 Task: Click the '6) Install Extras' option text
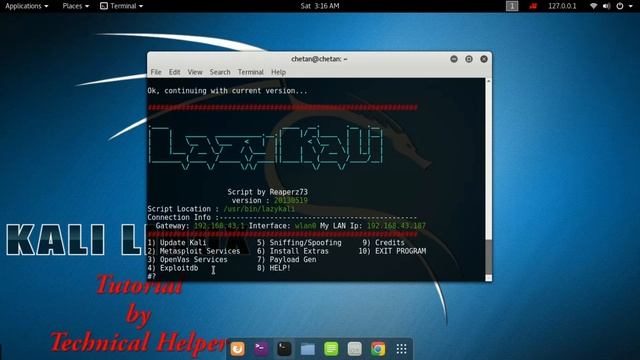293,251
